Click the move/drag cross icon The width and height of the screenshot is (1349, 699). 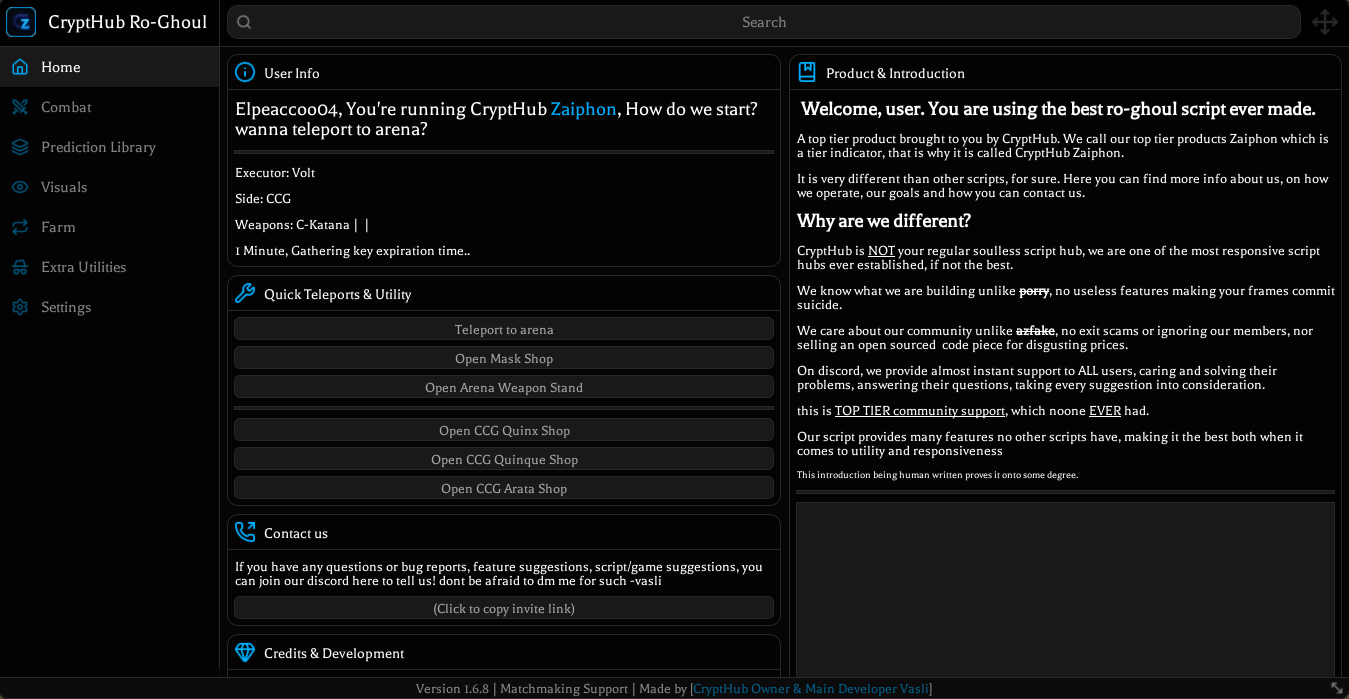point(1325,22)
